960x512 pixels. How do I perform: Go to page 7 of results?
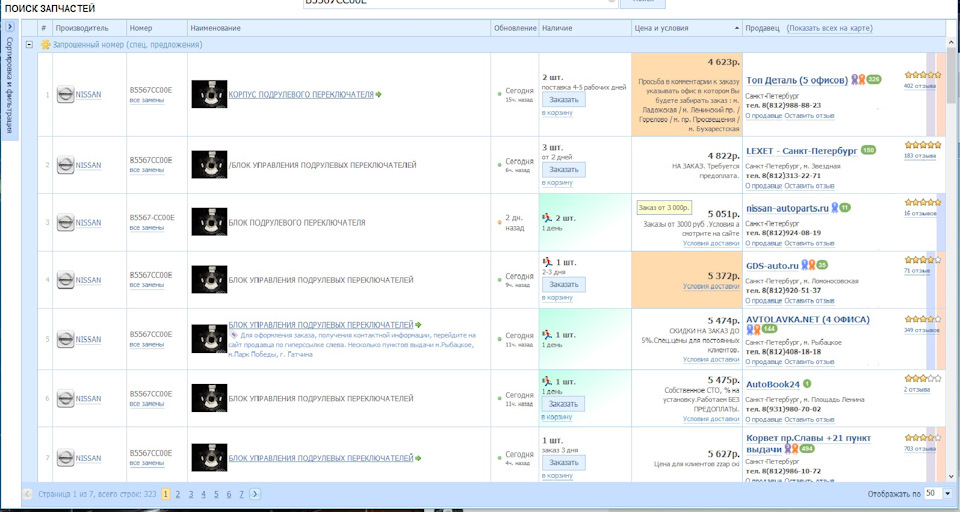pos(241,494)
